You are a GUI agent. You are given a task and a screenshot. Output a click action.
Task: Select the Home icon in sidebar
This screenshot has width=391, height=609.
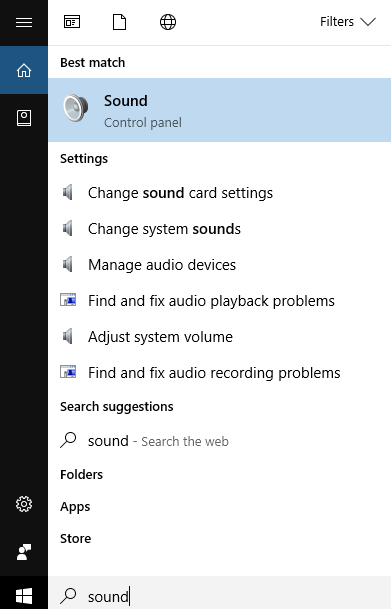[x=24, y=70]
